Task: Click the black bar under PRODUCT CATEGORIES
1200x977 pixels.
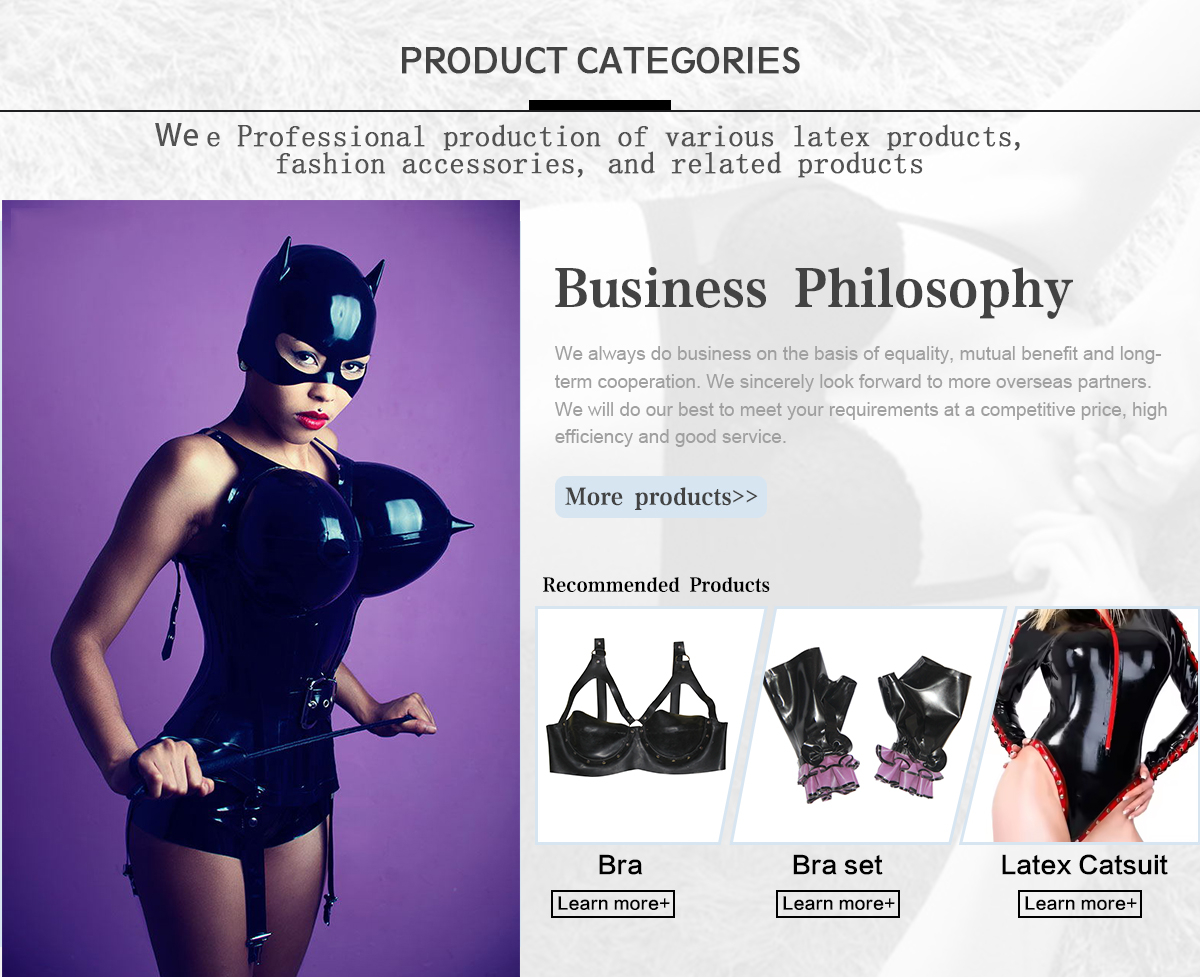Action: [x=600, y=105]
